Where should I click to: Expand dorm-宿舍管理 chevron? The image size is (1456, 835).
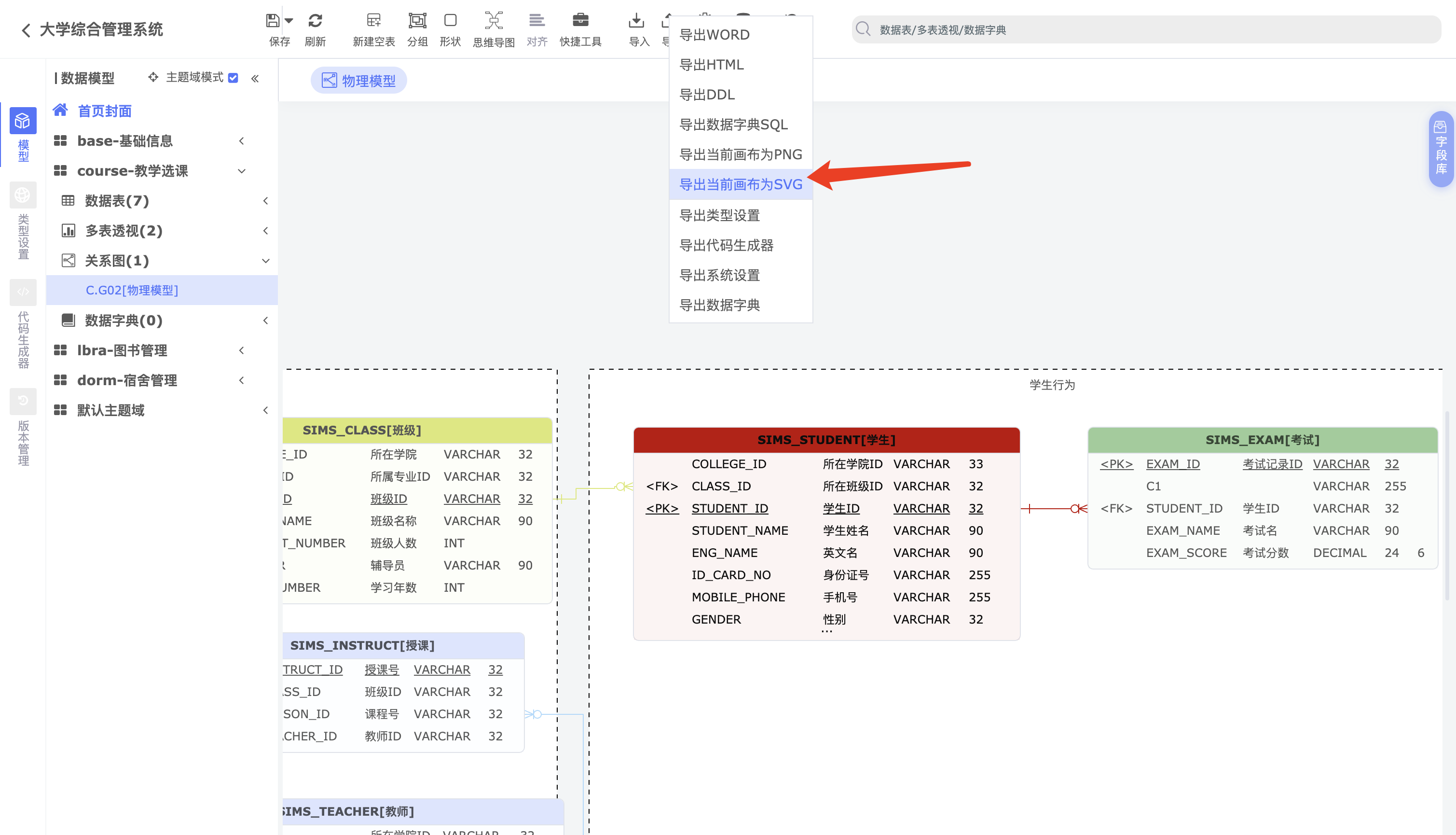pos(242,380)
